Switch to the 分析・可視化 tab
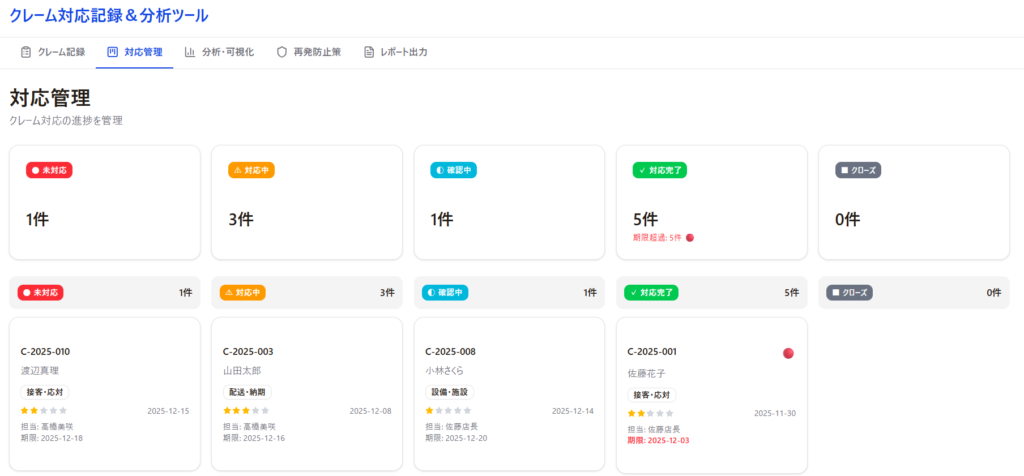This screenshot has height=476, width=1024. 218,52
